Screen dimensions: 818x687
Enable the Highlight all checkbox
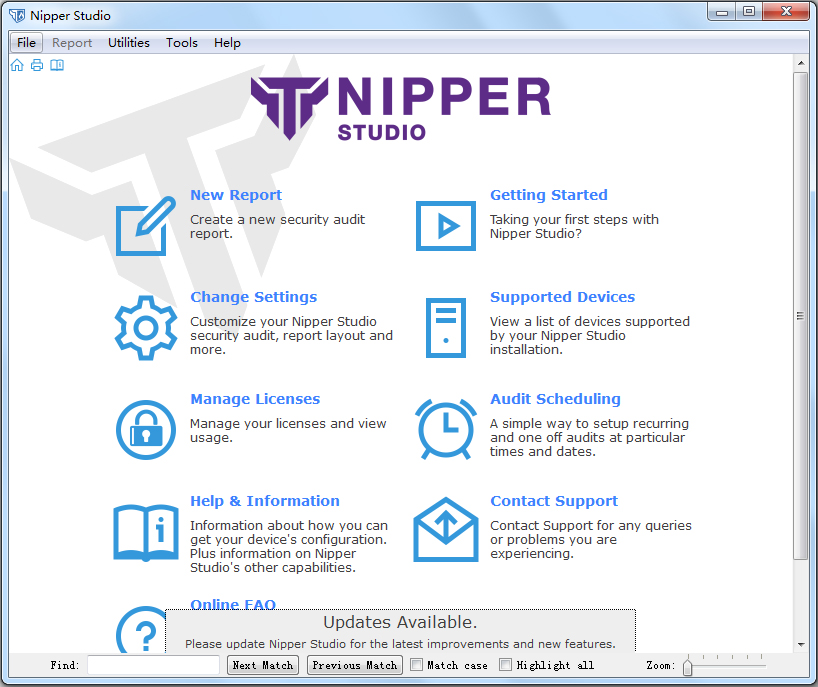click(x=506, y=665)
